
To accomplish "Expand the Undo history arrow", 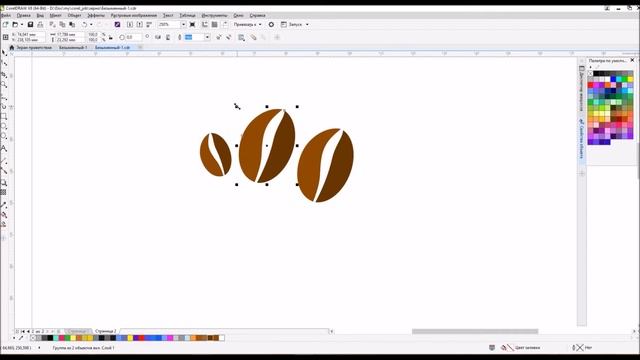I will pos(91,24).
